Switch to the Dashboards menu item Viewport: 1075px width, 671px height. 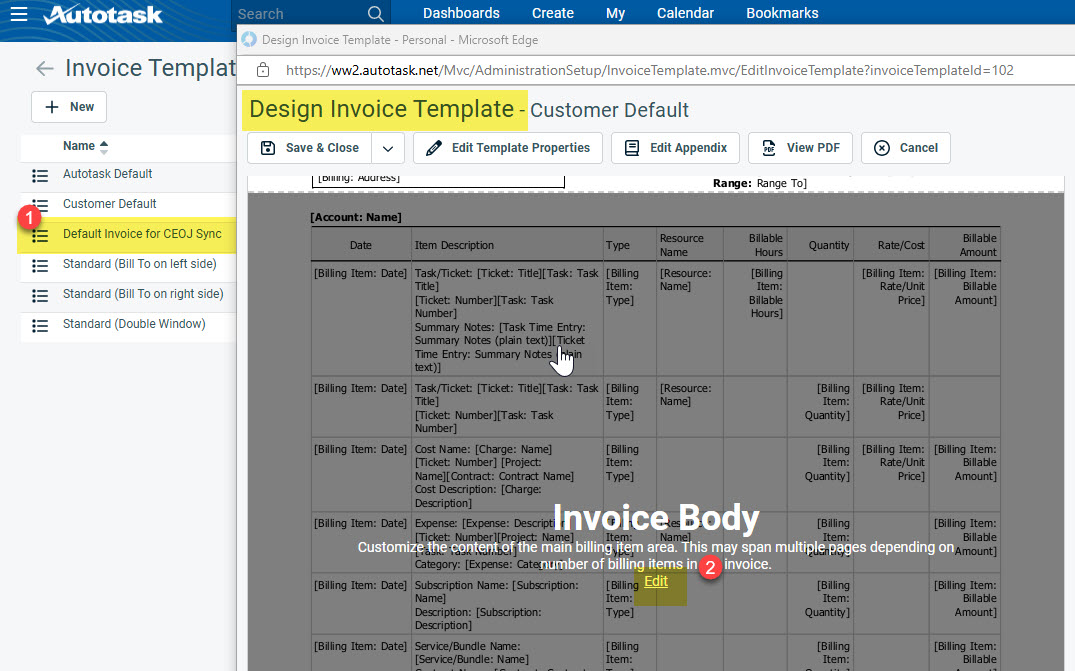(x=460, y=13)
